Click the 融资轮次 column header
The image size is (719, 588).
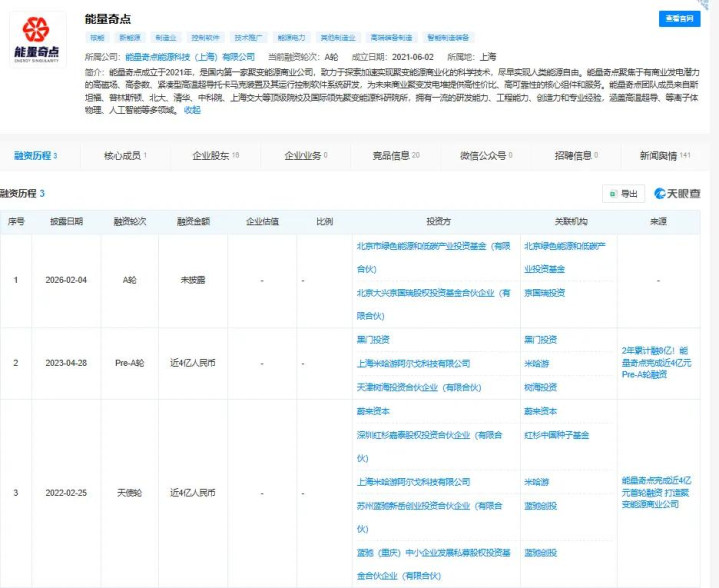[x=130, y=222]
